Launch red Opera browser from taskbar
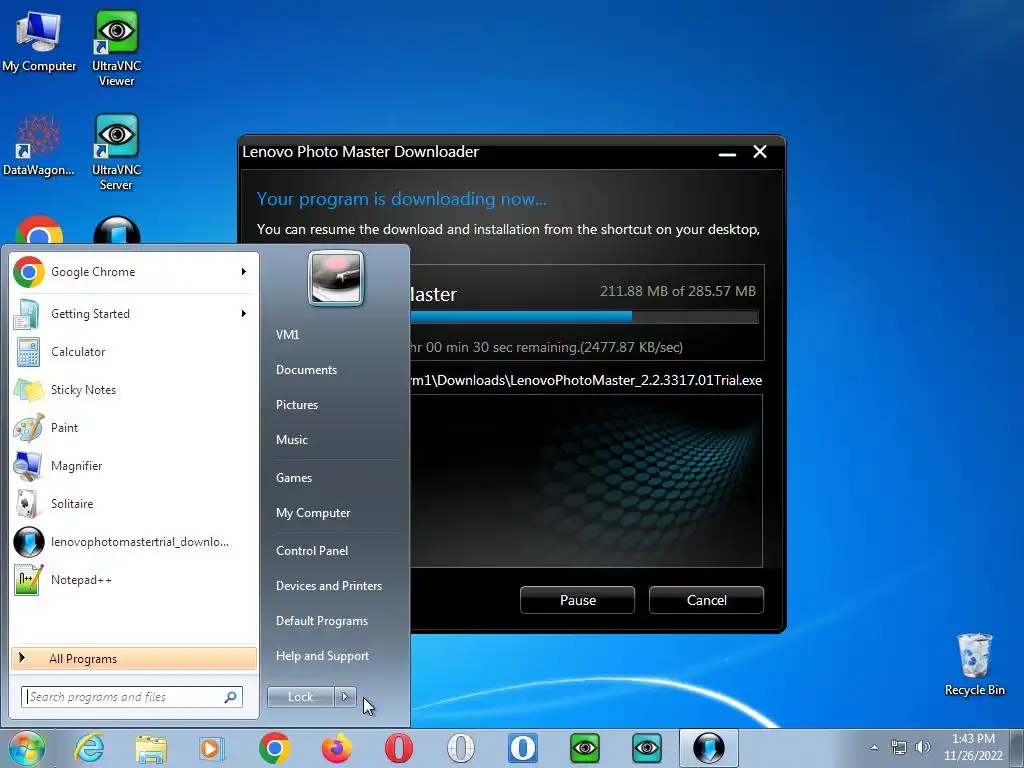Viewport: 1024px width, 768px height. (398, 748)
